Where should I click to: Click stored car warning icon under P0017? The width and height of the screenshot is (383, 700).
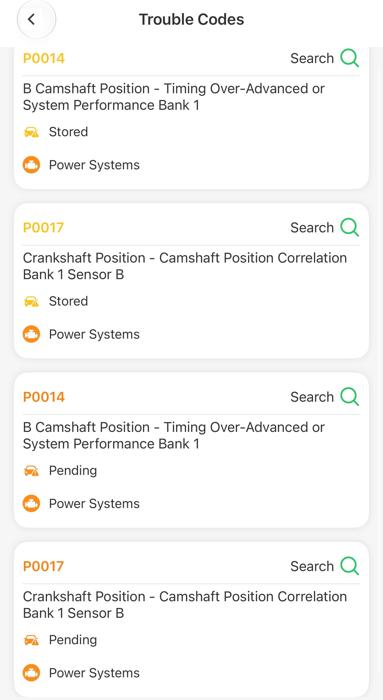(x=31, y=301)
